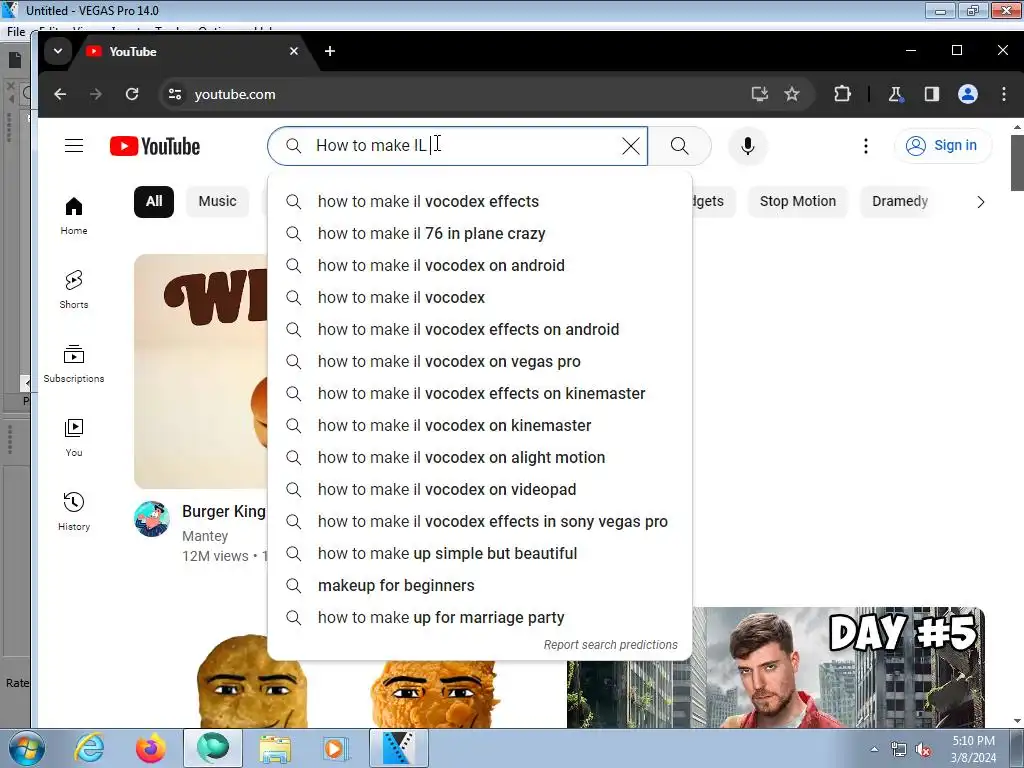Open Burger King video title
This screenshot has width=1024, height=768.
coord(224,511)
